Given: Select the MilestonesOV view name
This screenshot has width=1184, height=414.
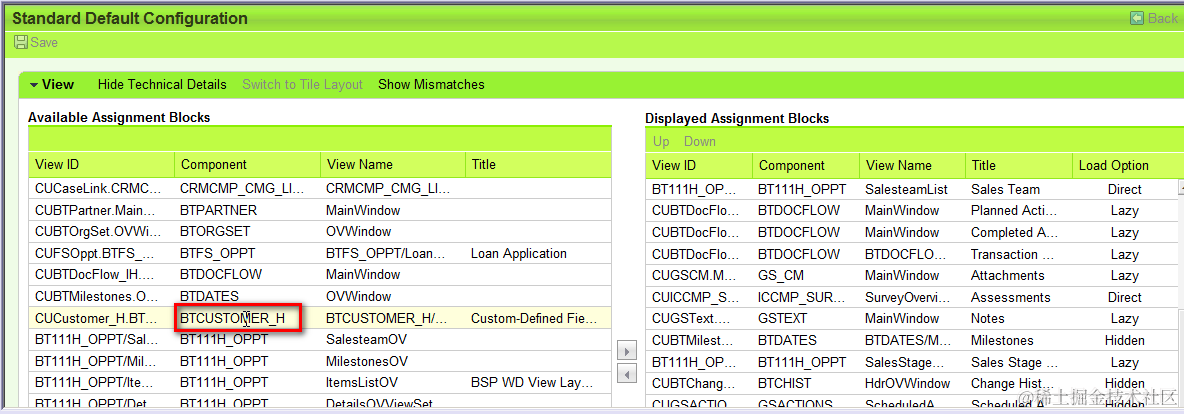Looking at the screenshot, I should [392, 361].
